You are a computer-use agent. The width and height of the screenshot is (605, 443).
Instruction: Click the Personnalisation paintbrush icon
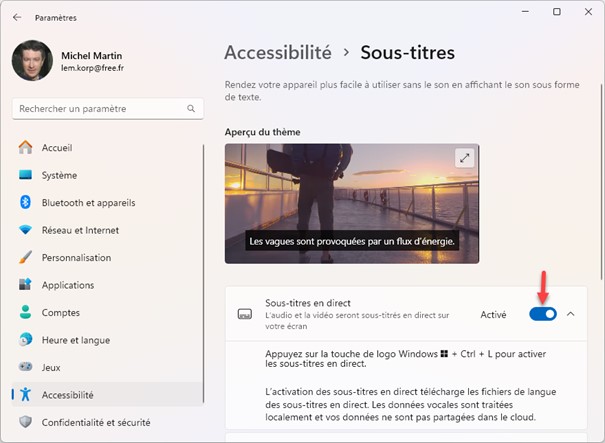tap(25, 257)
